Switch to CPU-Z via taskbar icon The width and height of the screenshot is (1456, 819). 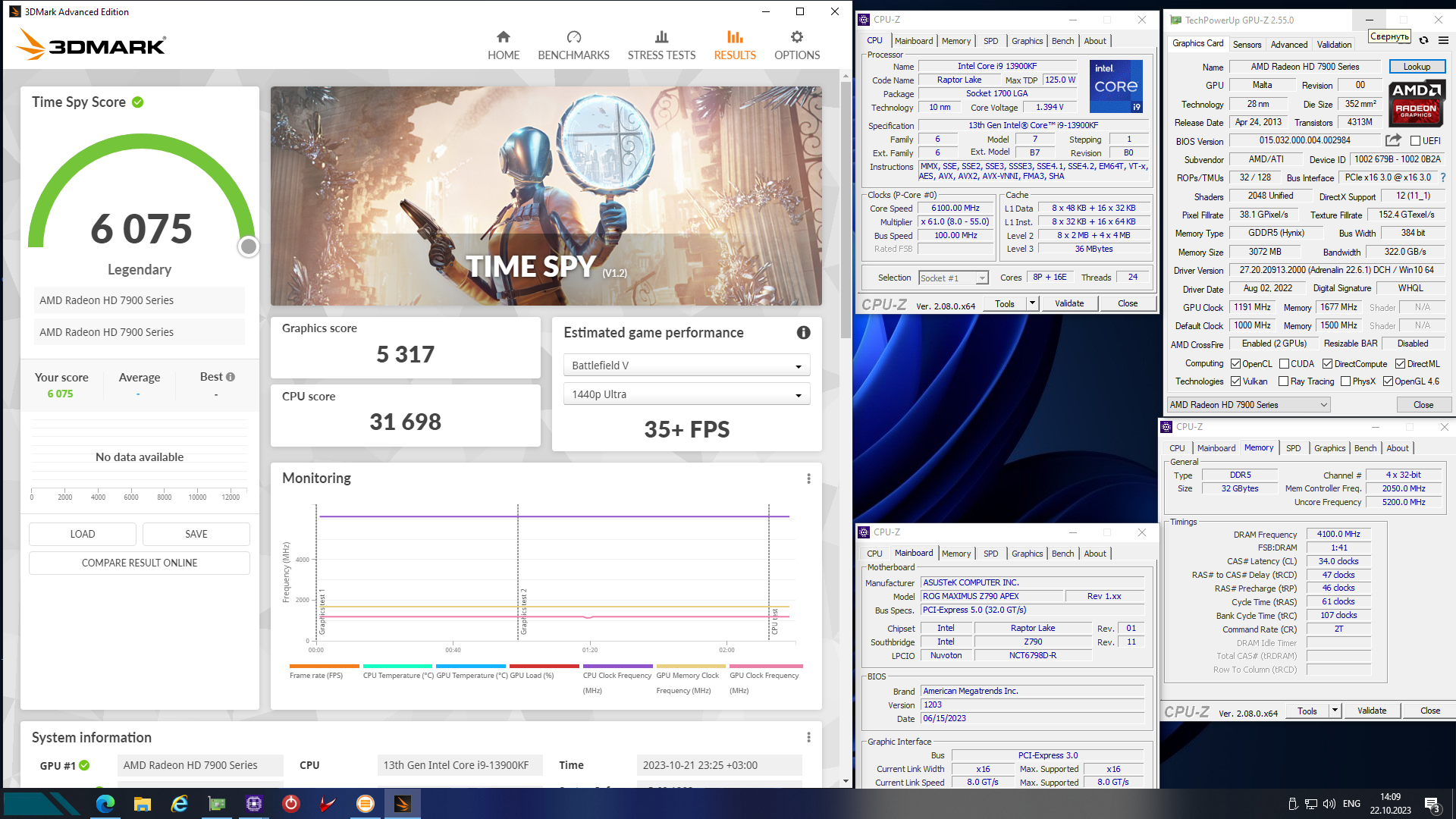pos(253,804)
